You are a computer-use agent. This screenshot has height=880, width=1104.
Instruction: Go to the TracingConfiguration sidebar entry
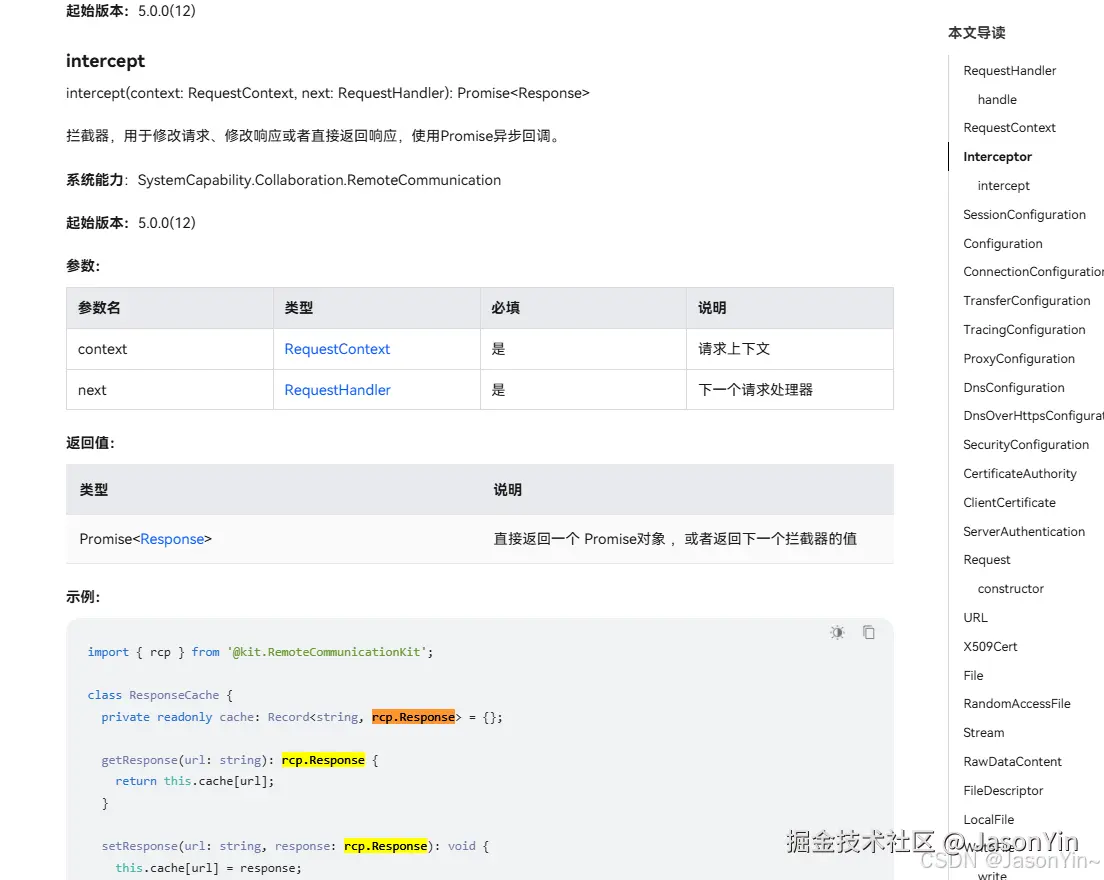1024,329
